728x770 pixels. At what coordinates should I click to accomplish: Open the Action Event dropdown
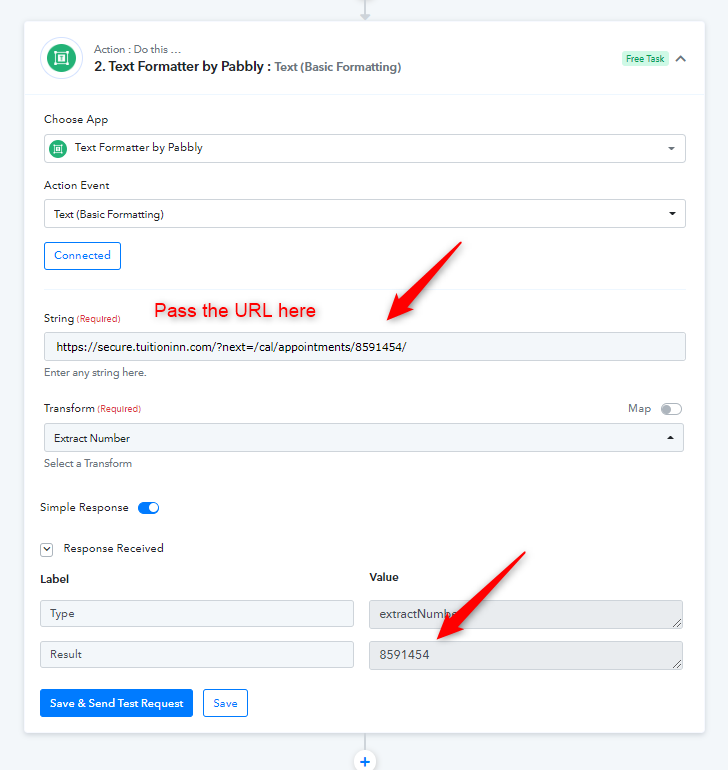tap(364, 214)
